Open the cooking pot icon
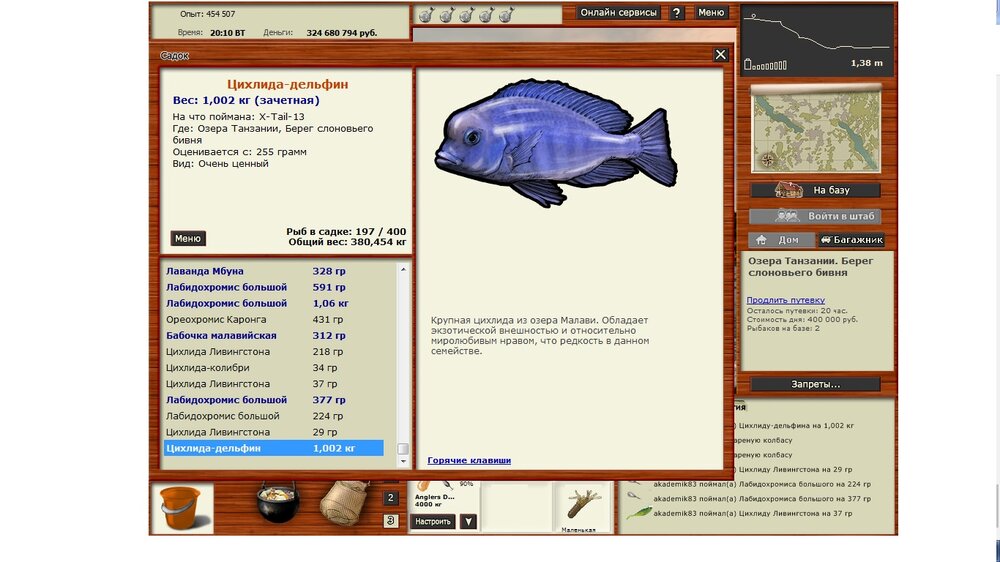1000x562 pixels. [x=277, y=503]
